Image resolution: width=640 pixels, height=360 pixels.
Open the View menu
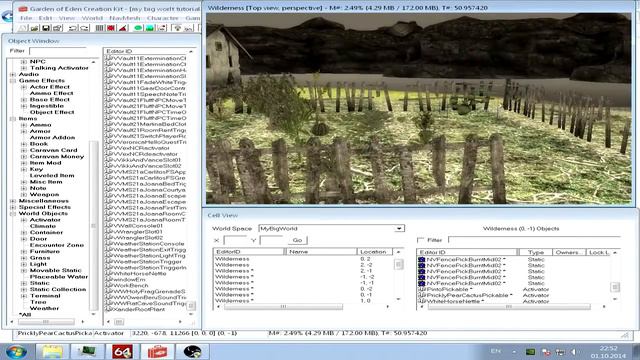[x=67, y=18]
